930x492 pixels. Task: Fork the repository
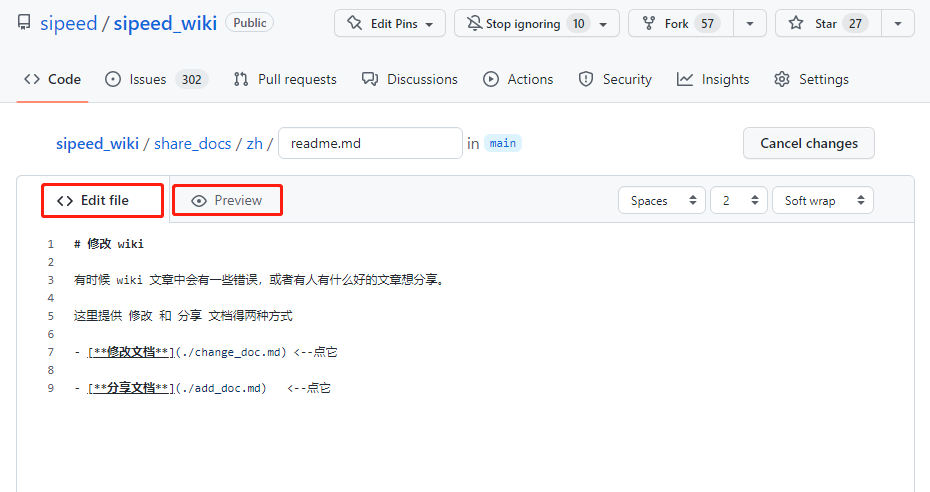pos(681,23)
